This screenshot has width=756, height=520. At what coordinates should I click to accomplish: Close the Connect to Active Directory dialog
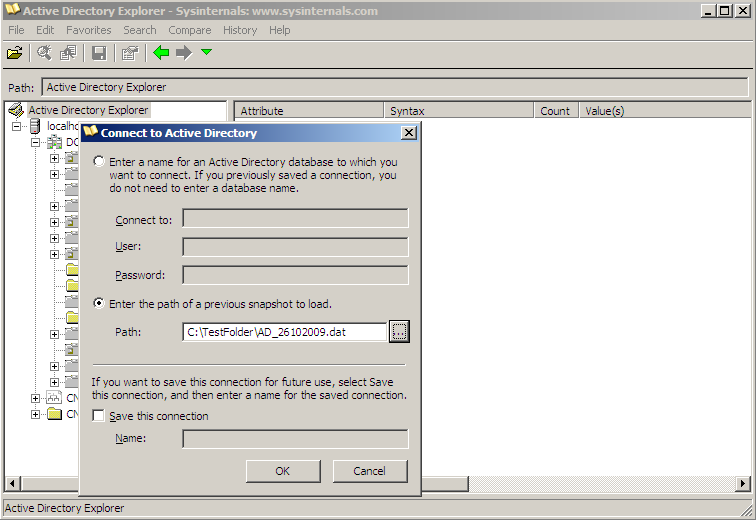(x=409, y=133)
